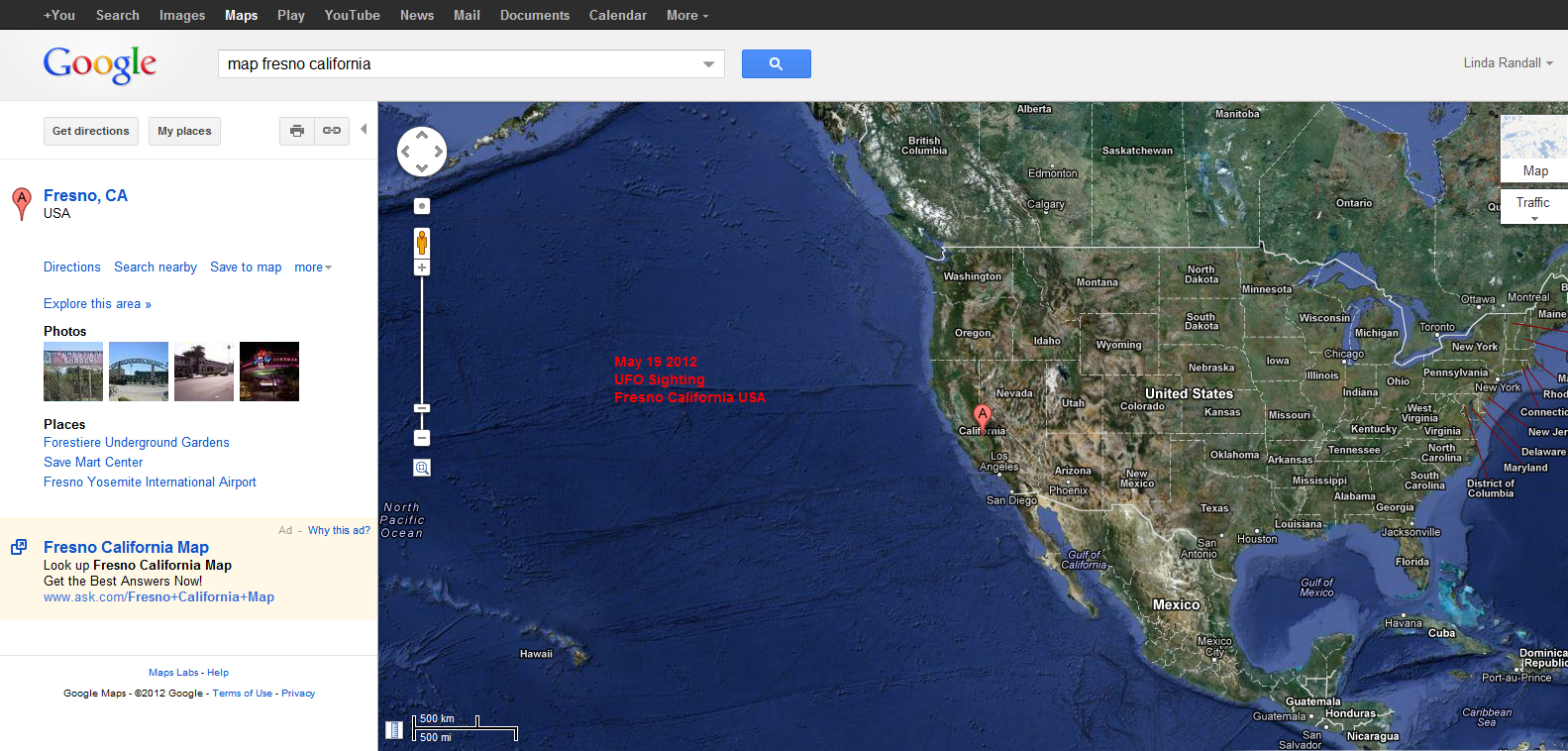Click the pan up arrow on compass

422,135
